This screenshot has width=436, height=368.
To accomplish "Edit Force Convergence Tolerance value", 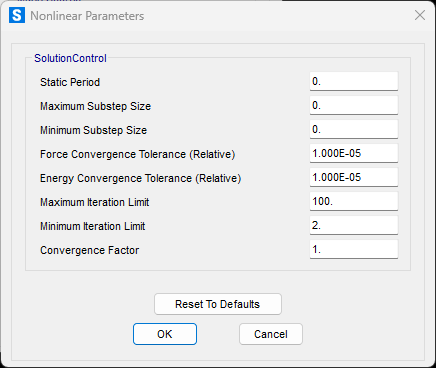I will pos(354,153).
